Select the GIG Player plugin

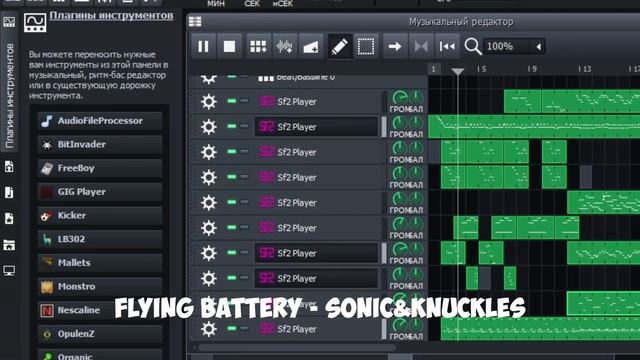tap(100, 192)
